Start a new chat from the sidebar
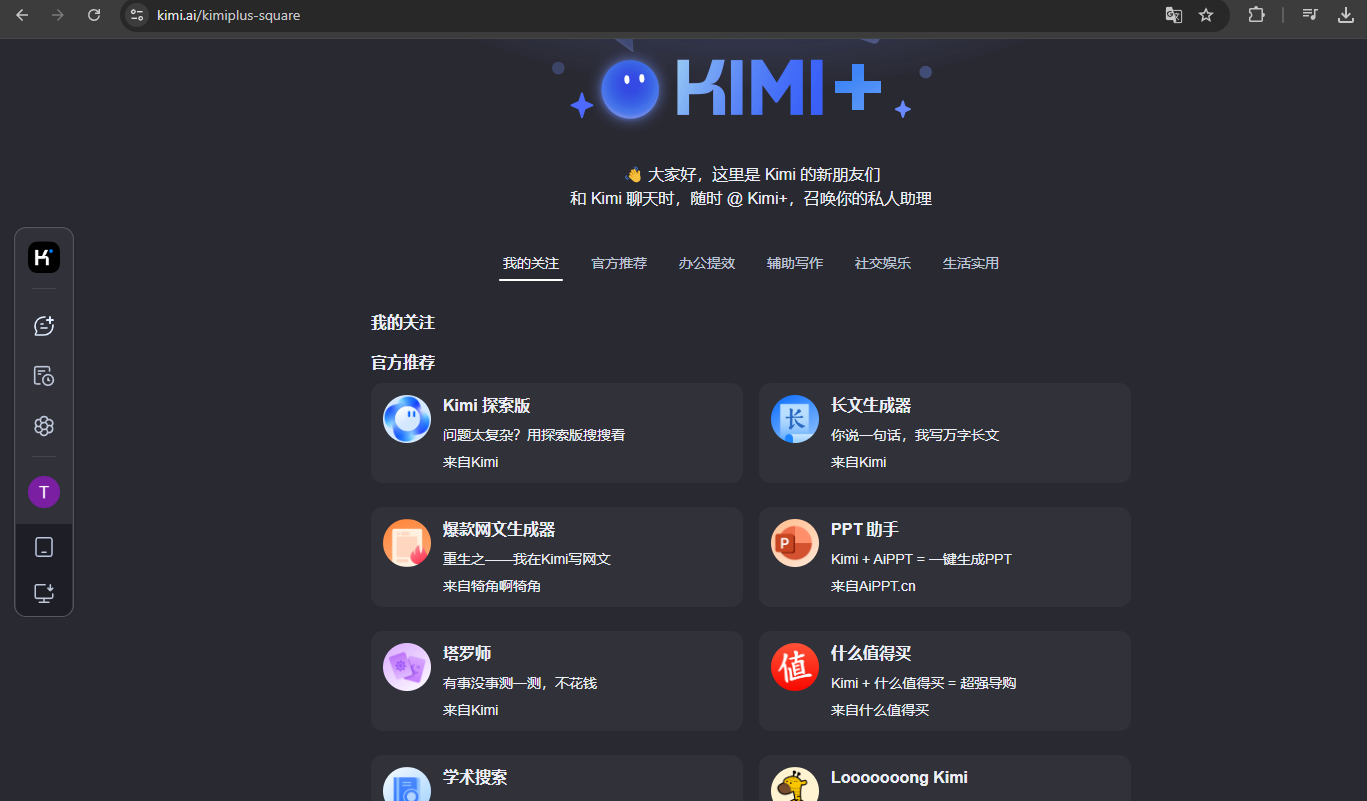 coord(44,326)
